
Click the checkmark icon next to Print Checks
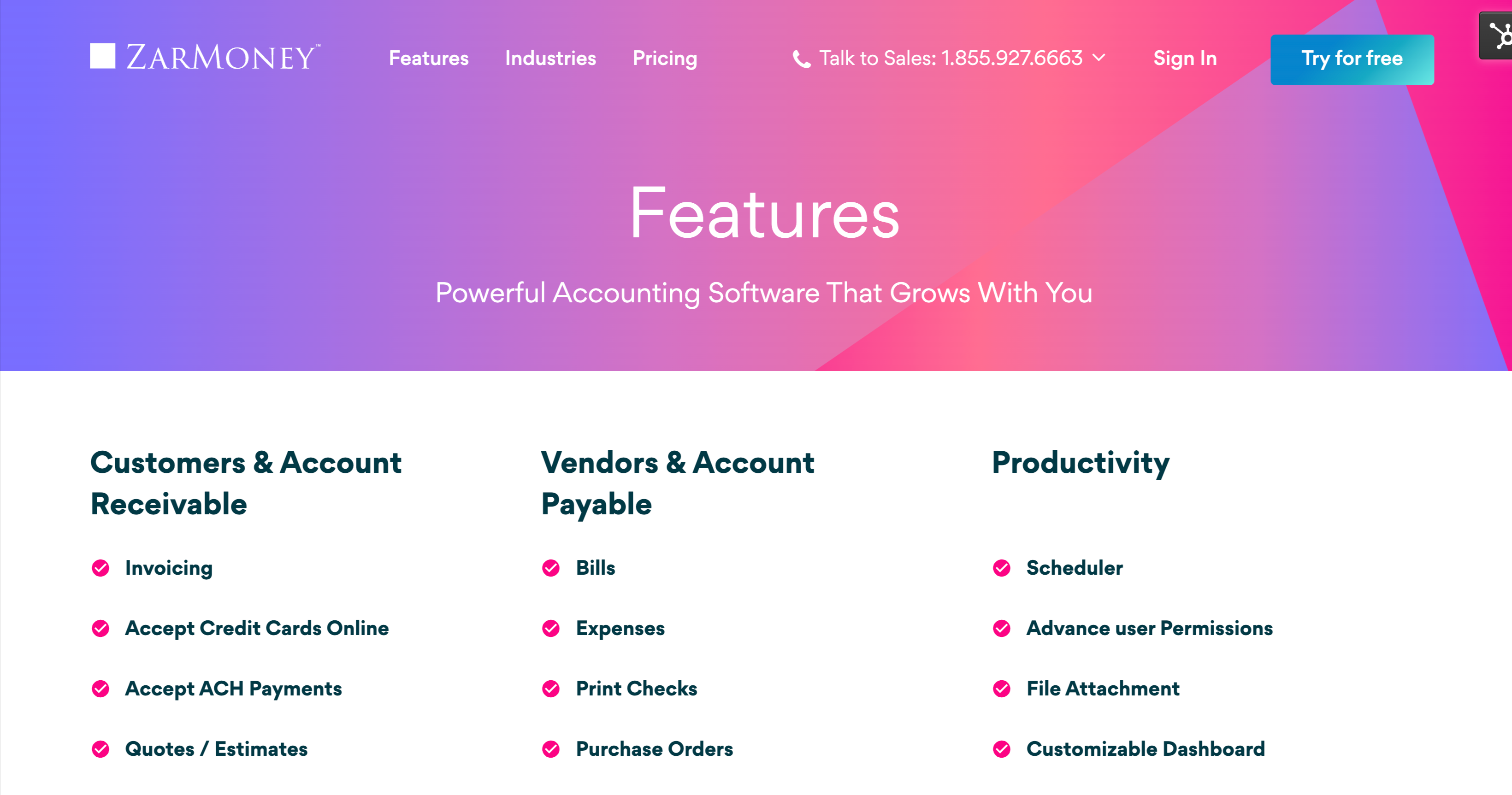[550, 689]
